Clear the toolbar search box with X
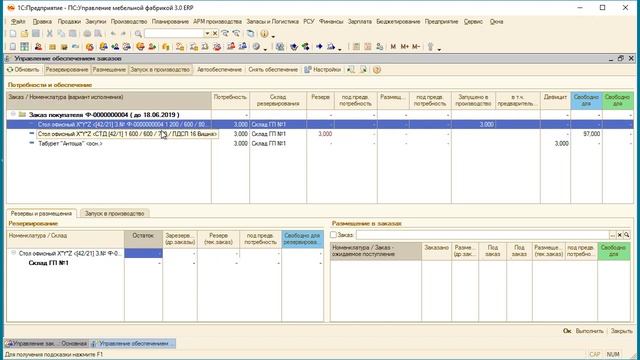Screen dimensions: 640x360 (x=215, y=34)
